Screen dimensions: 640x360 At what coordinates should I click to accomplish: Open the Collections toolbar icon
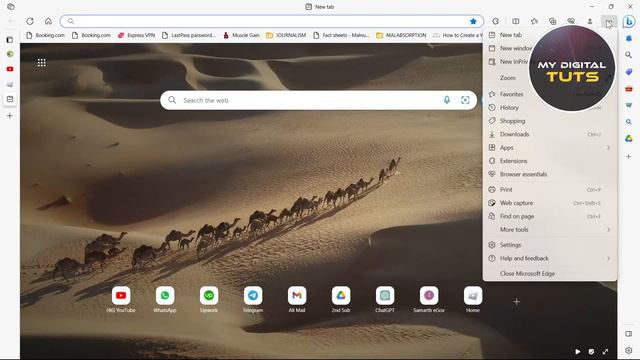[x=553, y=21]
